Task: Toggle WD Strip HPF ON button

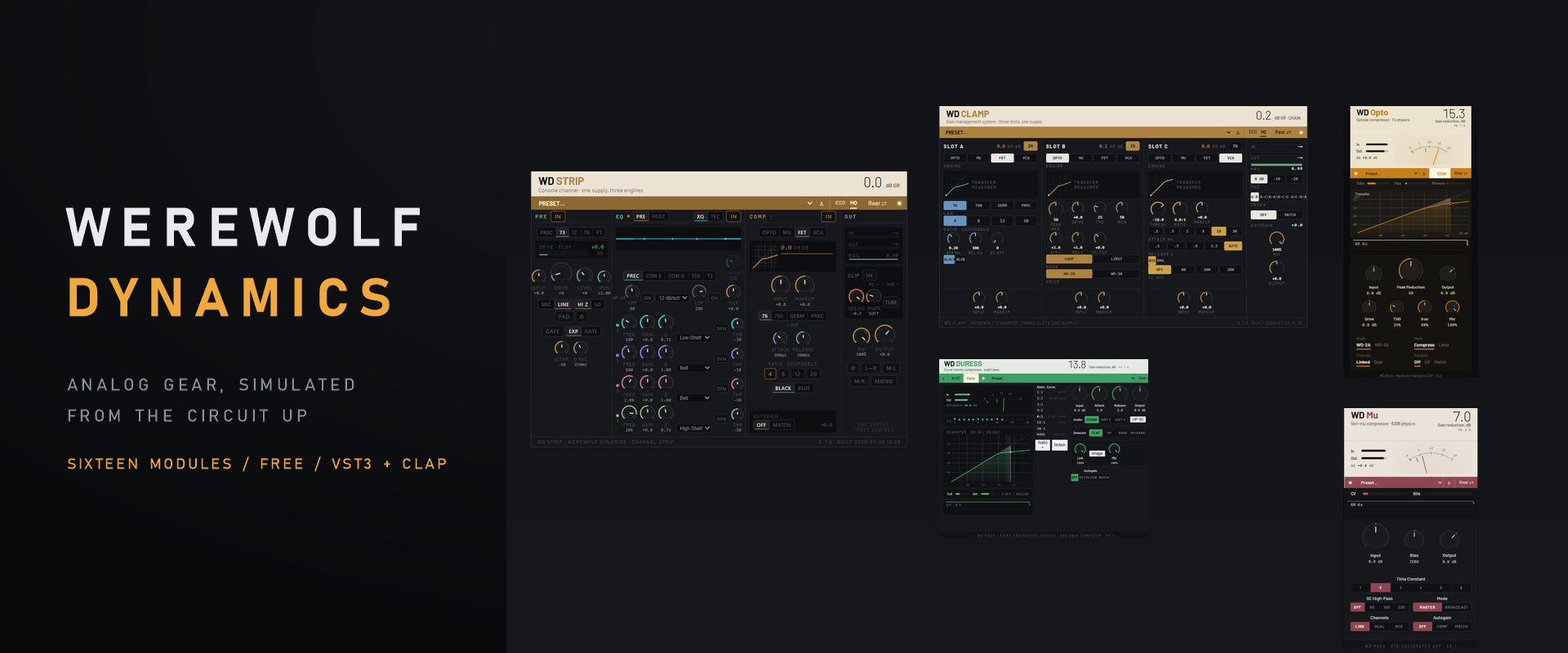Action: point(647,299)
